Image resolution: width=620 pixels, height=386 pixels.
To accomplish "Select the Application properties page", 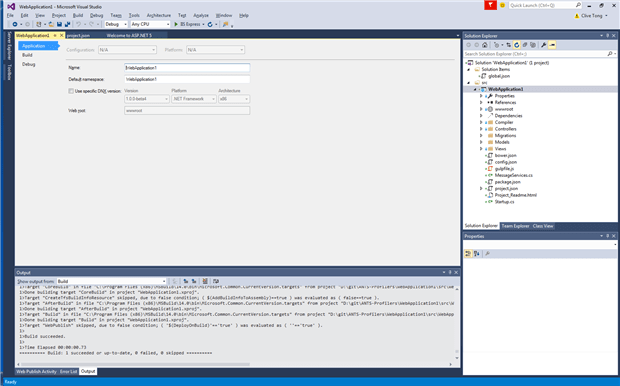I will pos(38,46).
